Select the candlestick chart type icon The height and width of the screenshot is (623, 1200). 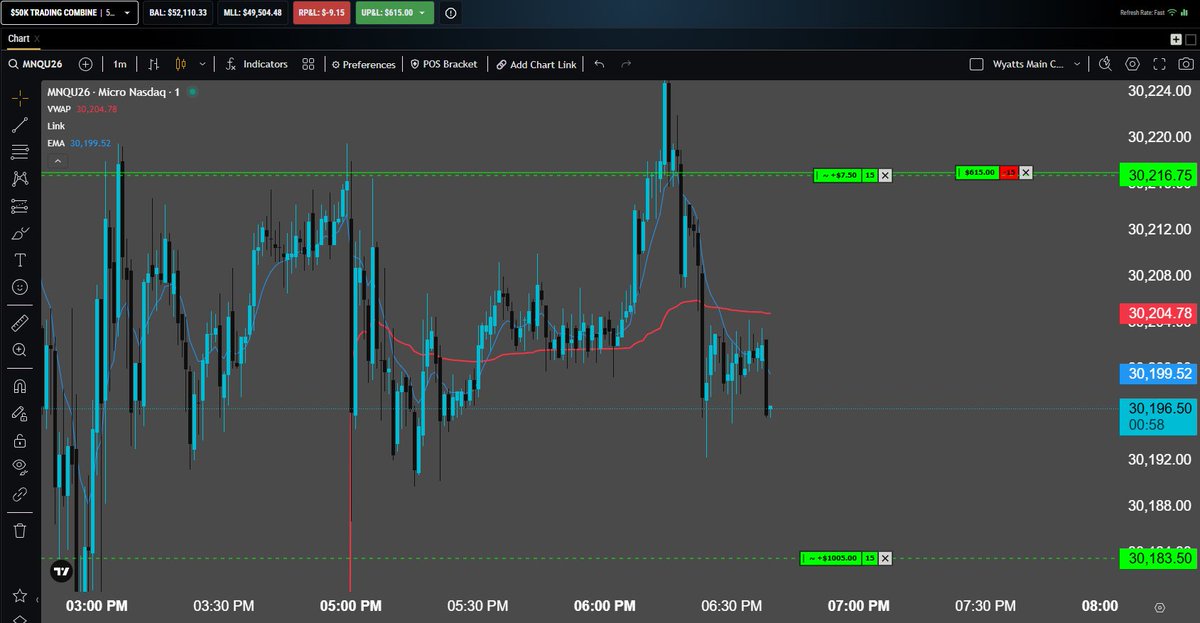point(181,64)
